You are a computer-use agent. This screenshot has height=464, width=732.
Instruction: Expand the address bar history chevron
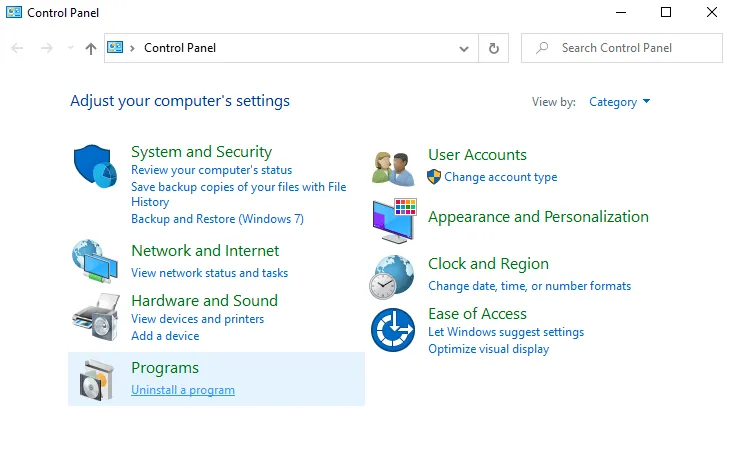tap(464, 49)
